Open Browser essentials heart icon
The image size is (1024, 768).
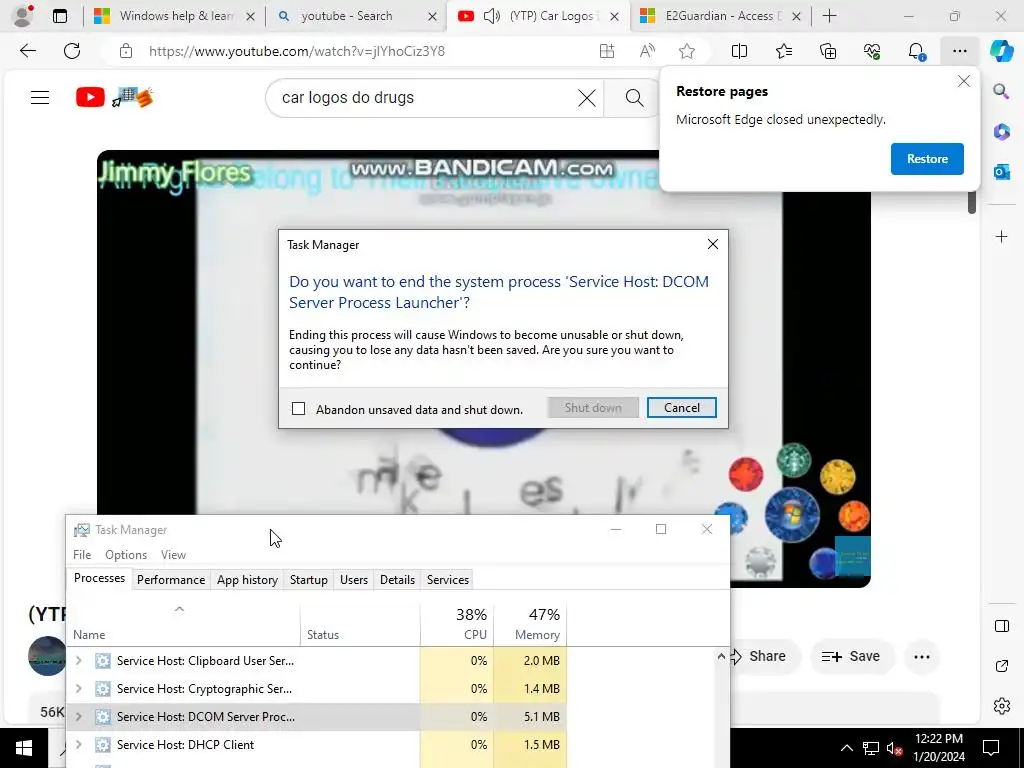872,51
